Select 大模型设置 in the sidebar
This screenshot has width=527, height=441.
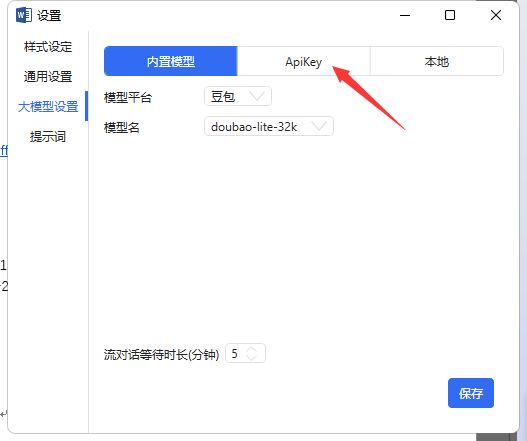click(48, 107)
